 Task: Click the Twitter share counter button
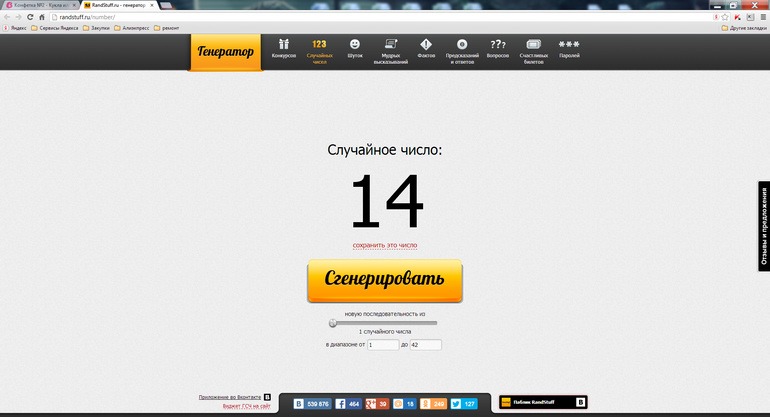(464, 403)
